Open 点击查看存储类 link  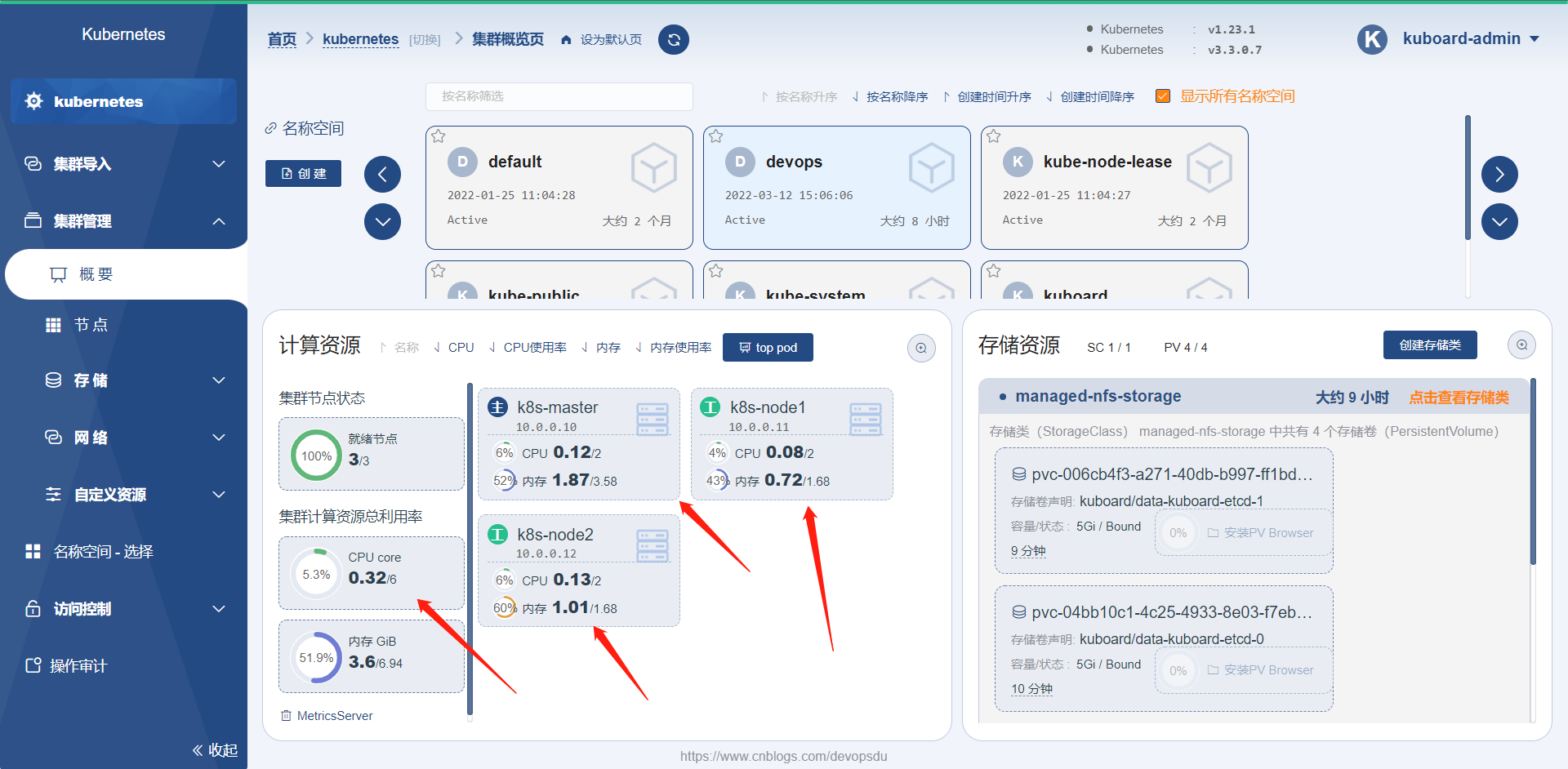tap(1459, 398)
